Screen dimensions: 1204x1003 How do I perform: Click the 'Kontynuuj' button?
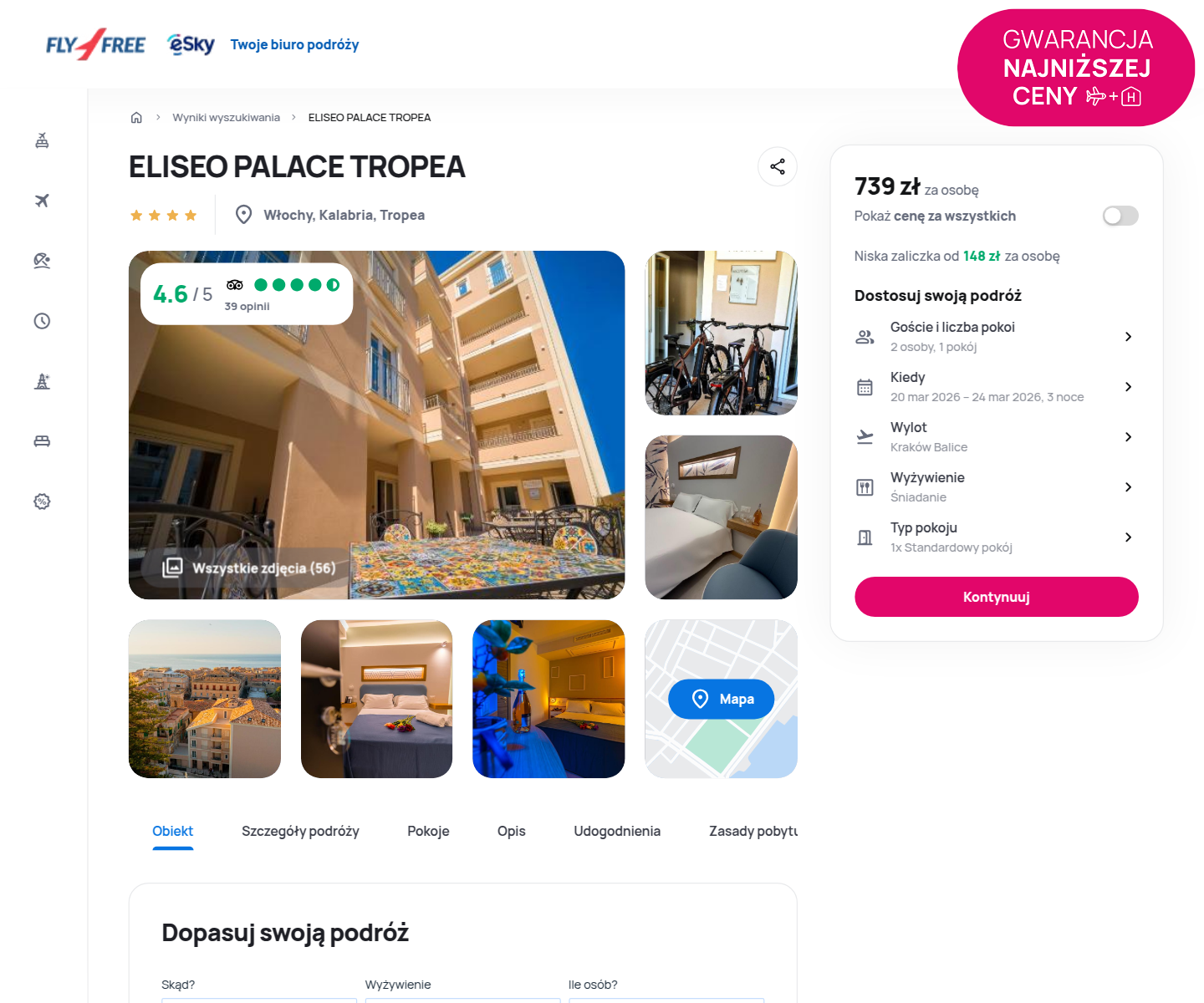tap(996, 597)
